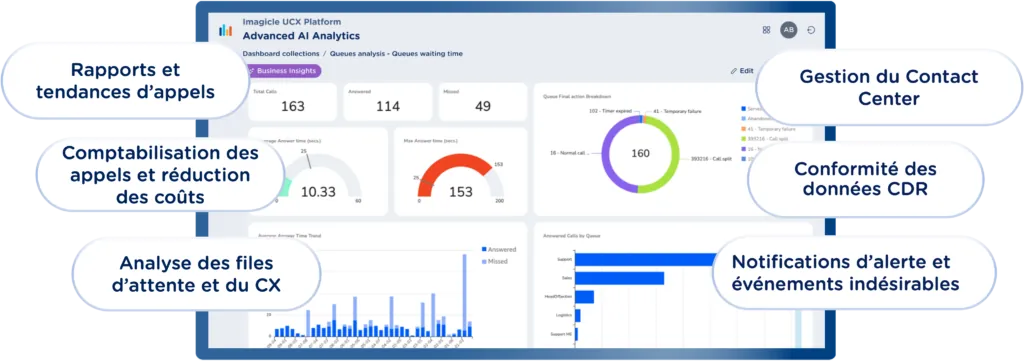Select the Sales queue bar

[x=620, y=278]
